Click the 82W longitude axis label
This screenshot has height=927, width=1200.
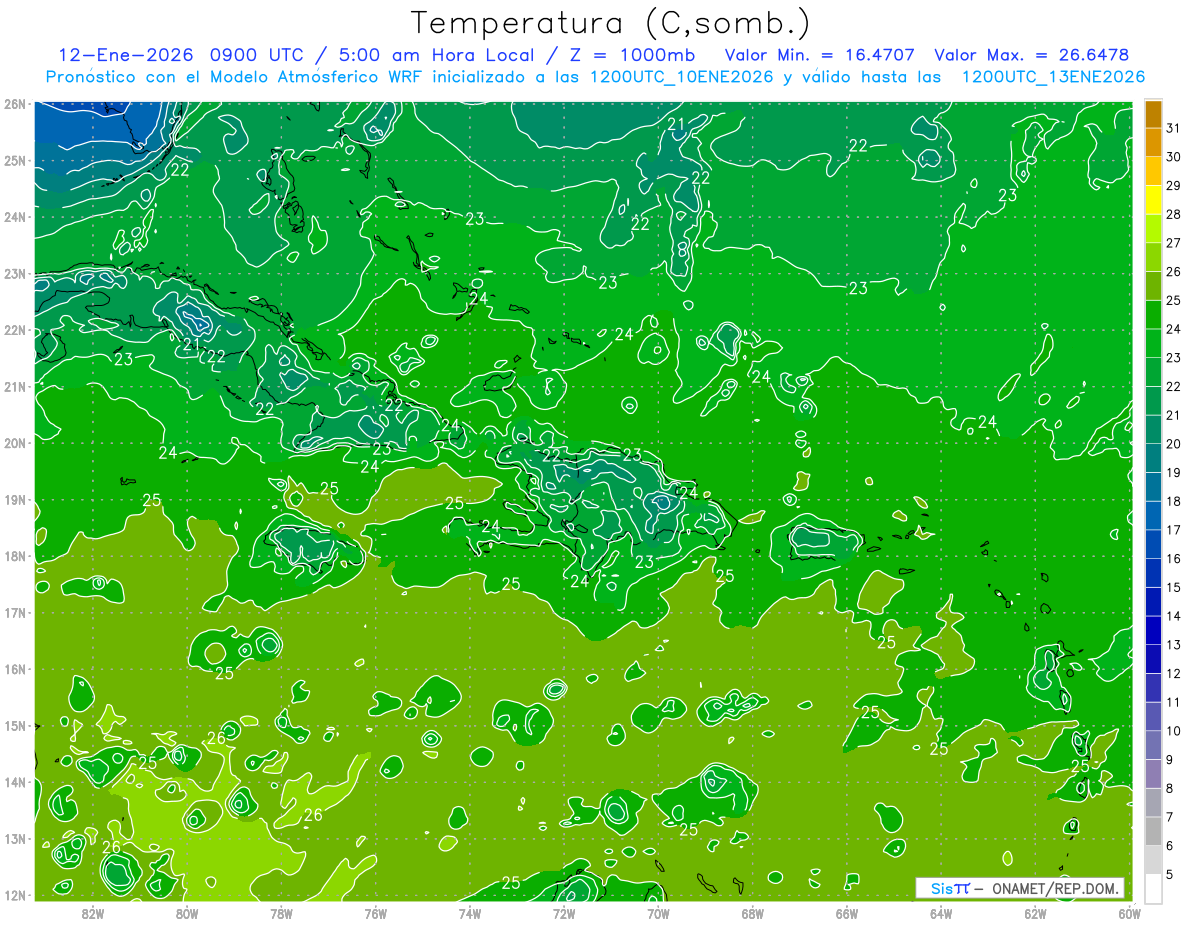coord(93,913)
